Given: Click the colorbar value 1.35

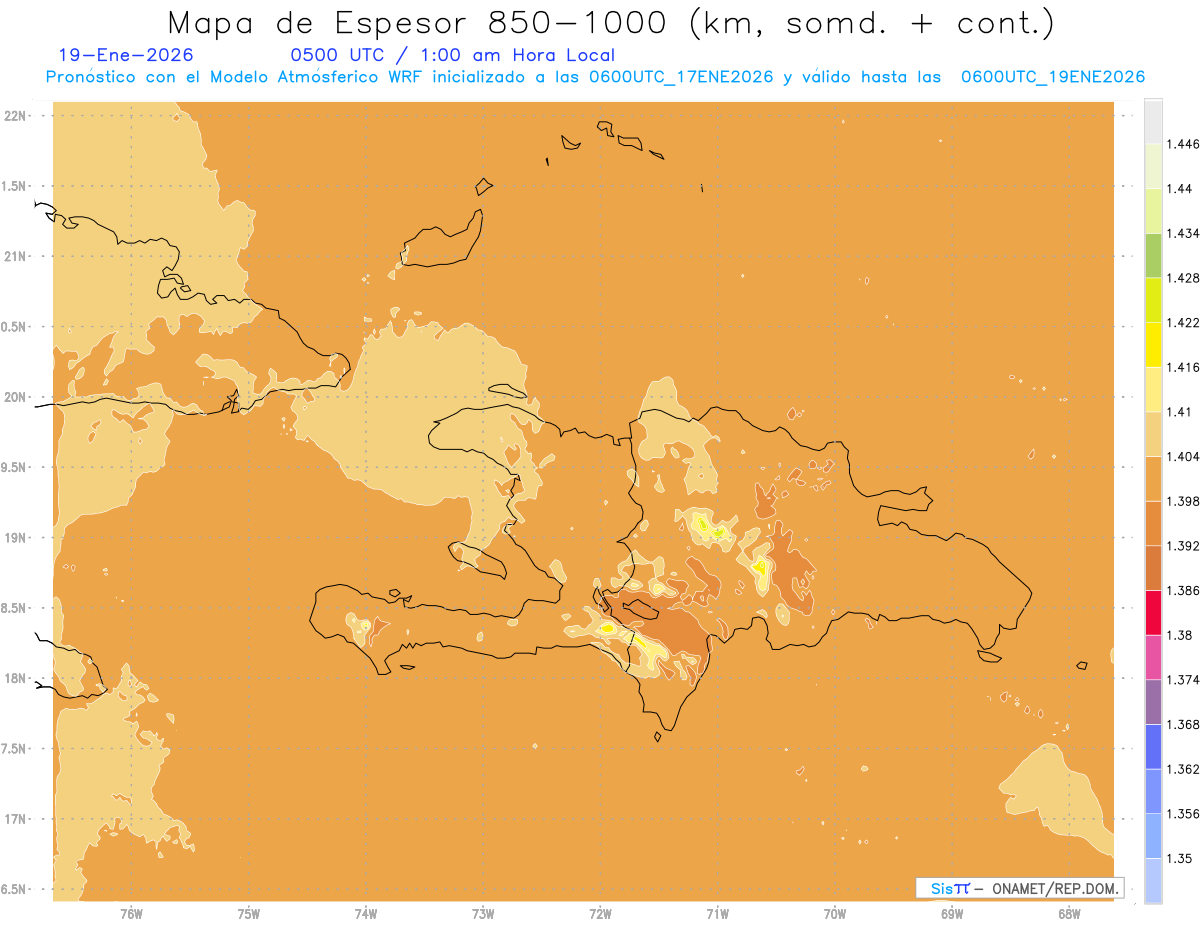Looking at the screenshot, I should tap(1179, 858).
